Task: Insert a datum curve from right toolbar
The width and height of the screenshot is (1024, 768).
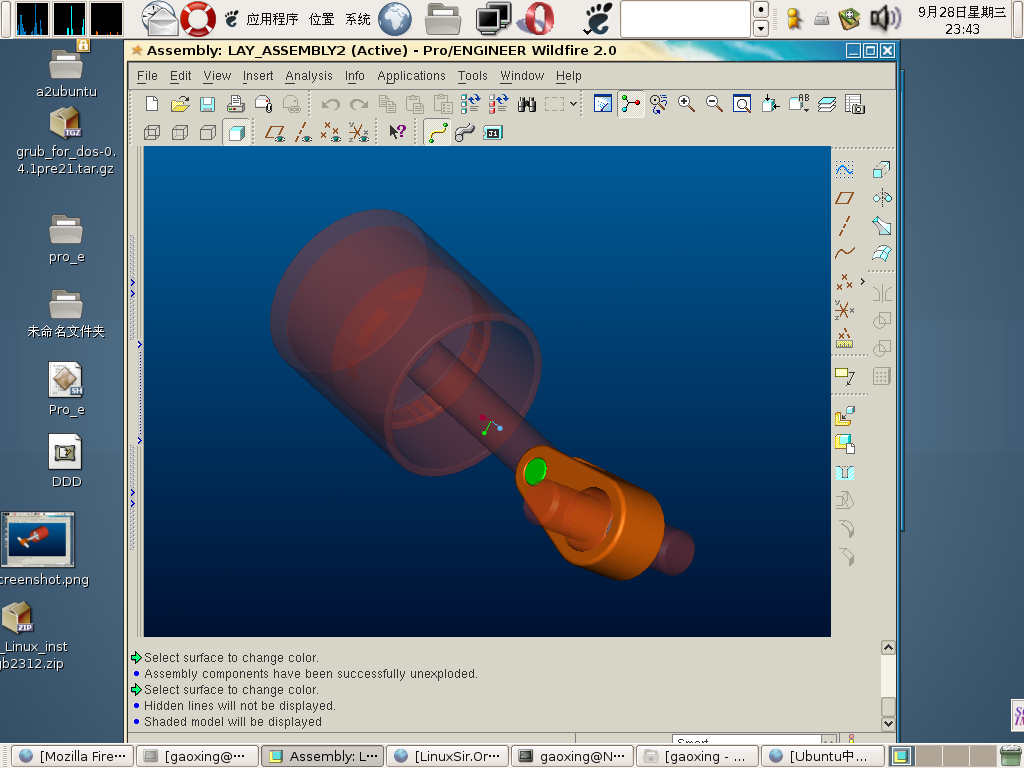Action: tap(844, 253)
